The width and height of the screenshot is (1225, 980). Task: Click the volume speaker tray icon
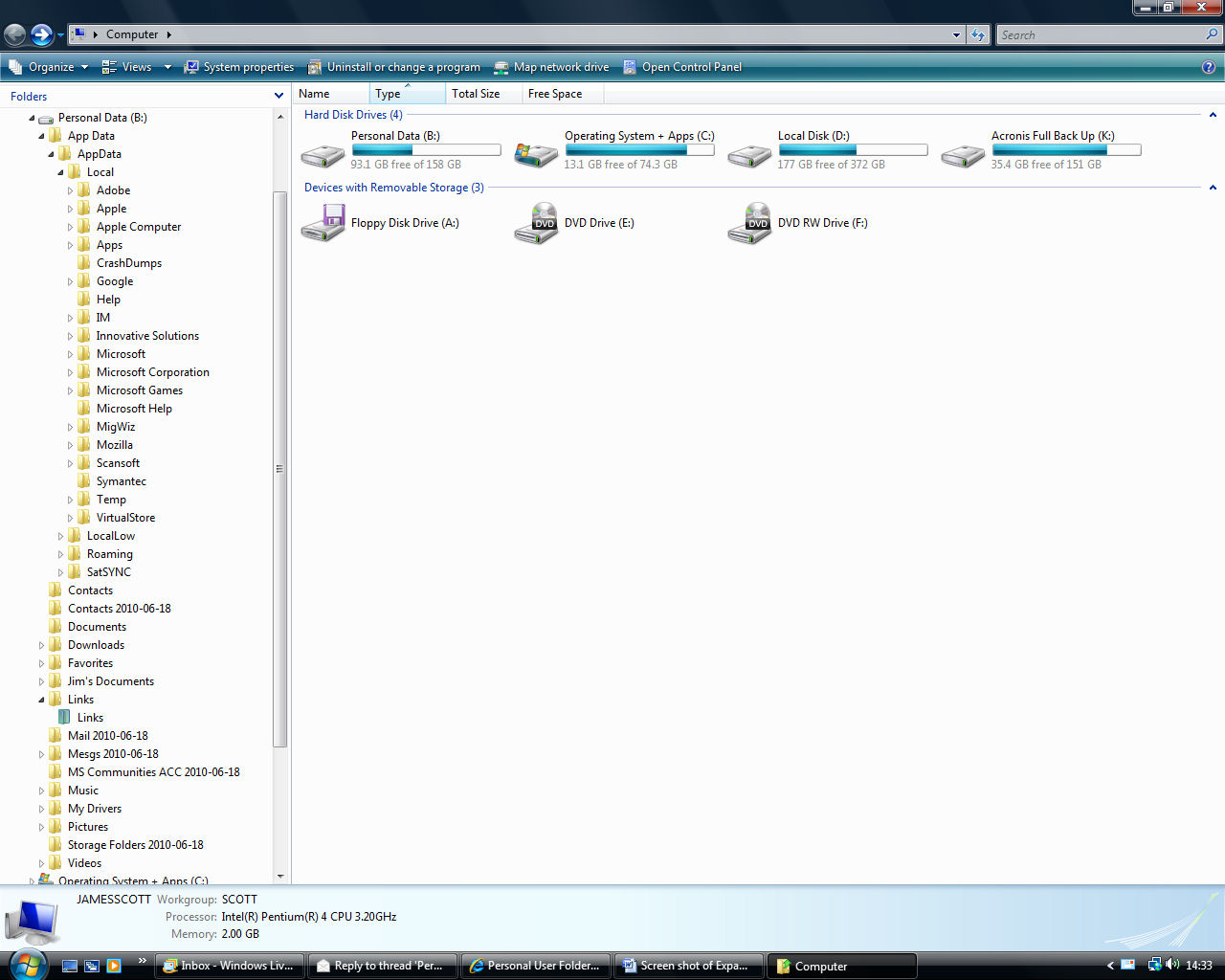1172,965
